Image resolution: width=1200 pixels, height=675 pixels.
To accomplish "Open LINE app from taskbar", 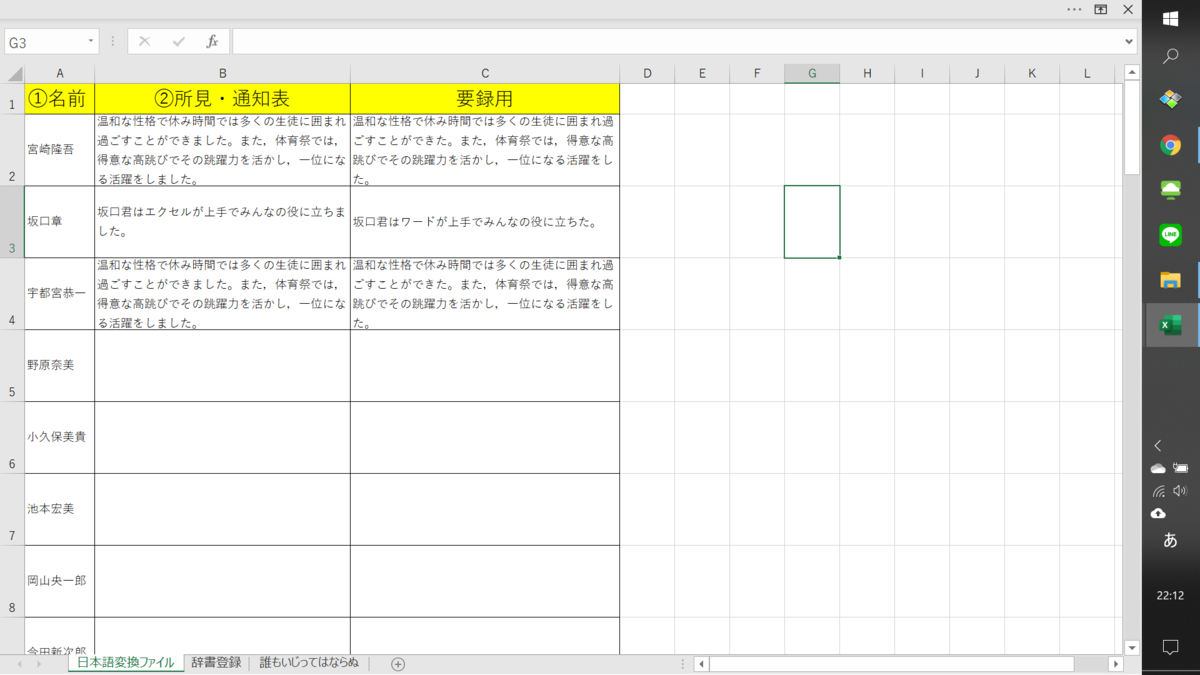I will point(1170,235).
